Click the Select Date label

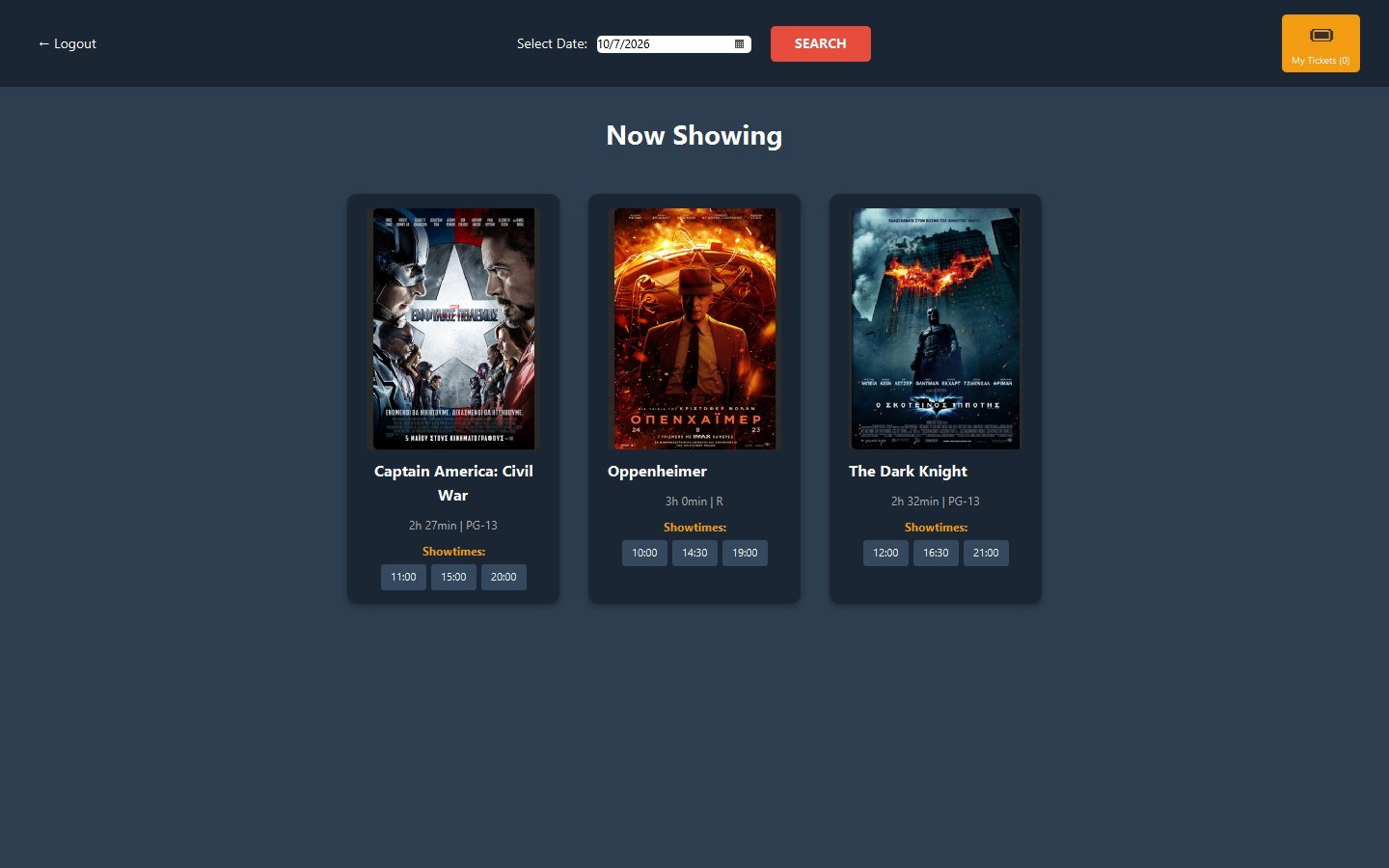[x=552, y=43]
